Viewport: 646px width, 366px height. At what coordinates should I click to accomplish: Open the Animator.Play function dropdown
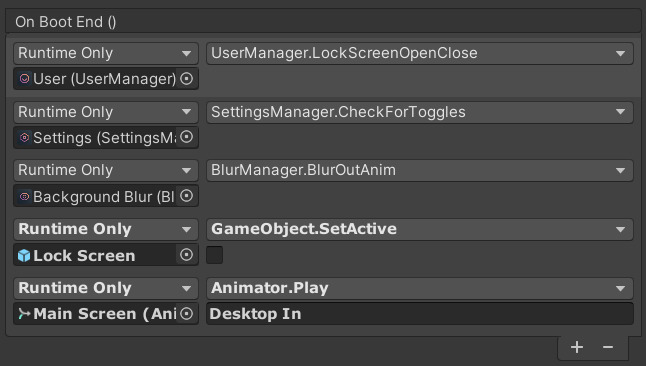[x=419, y=288]
